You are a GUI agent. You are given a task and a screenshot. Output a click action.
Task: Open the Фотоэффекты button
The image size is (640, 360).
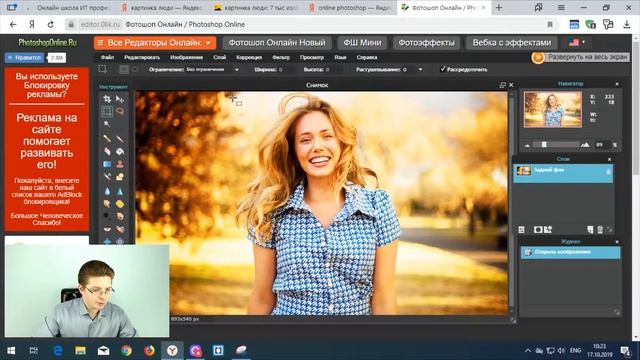(426, 42)
